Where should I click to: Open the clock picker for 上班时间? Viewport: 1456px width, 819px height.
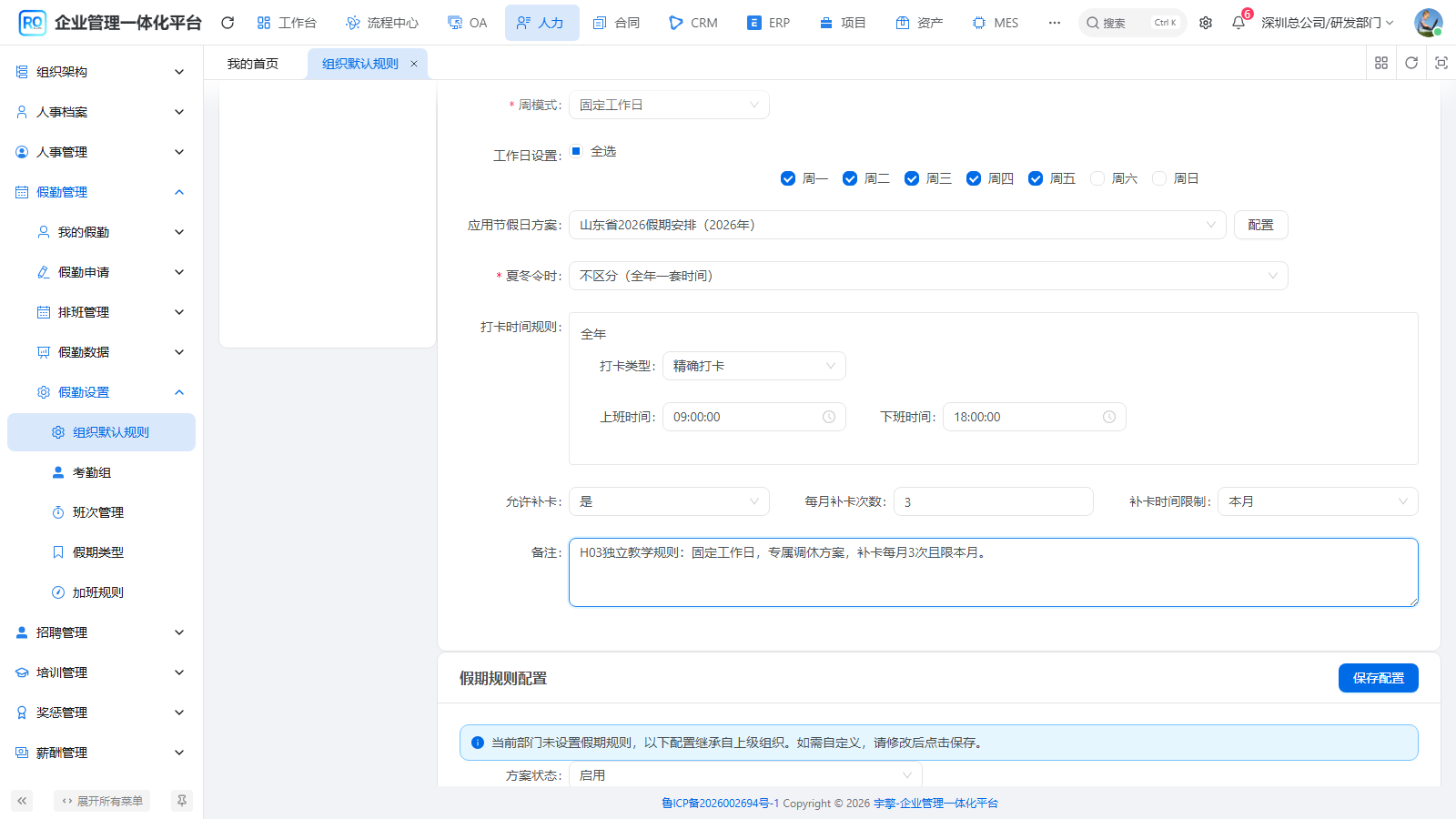click(x=829, y=417)
